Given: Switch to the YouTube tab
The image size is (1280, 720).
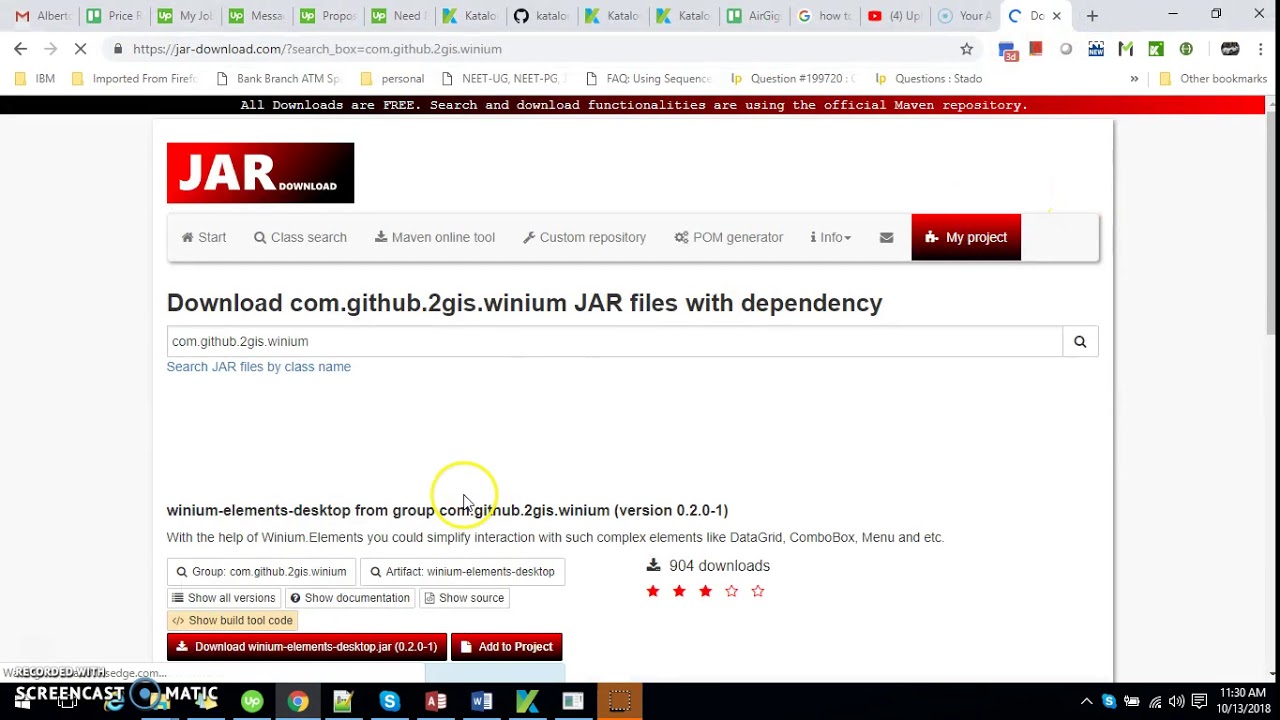Looking at the screenshot, I should [895, 16].
